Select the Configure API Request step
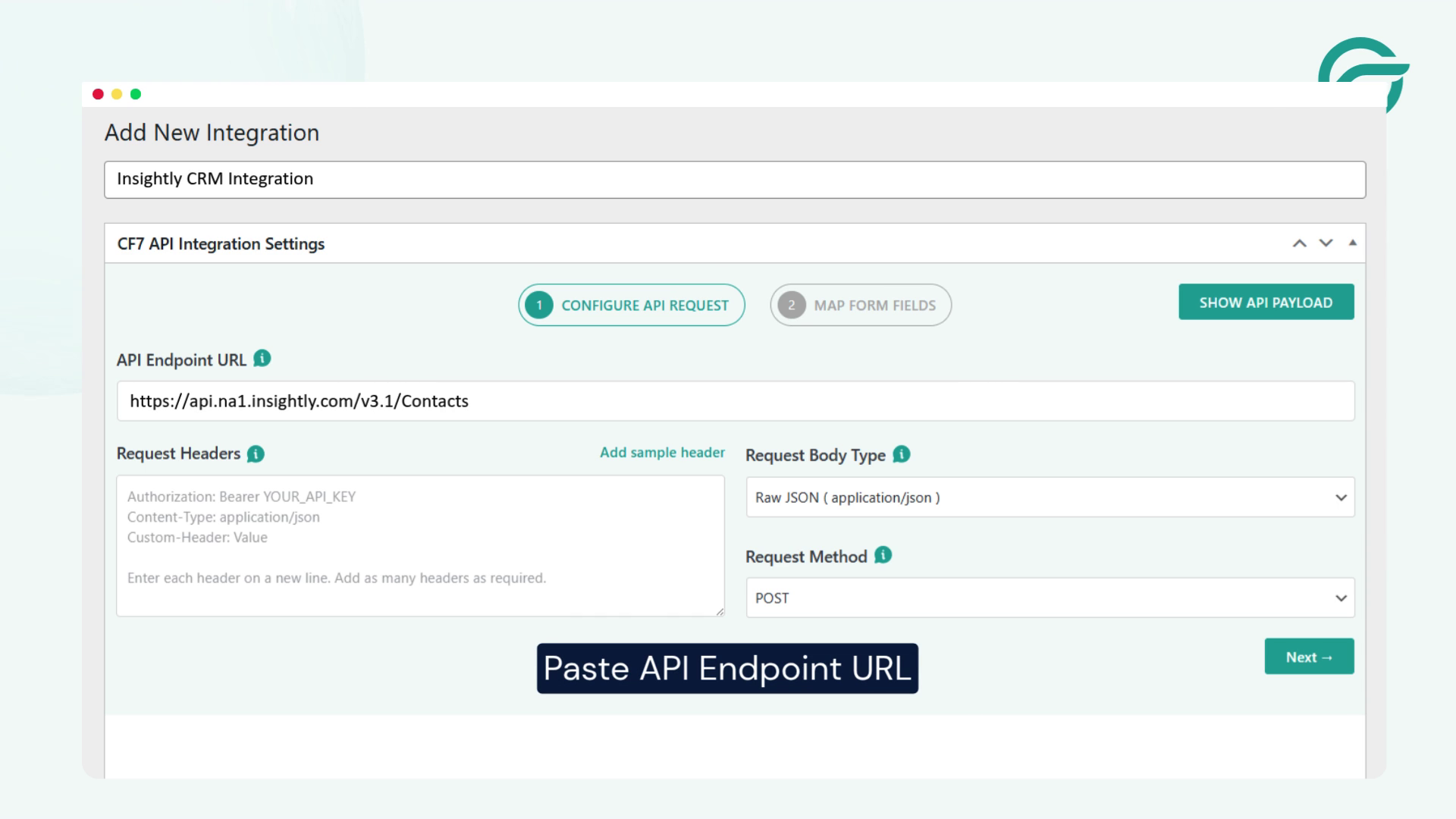1456x819 pixels. click(x=632, y=305)
